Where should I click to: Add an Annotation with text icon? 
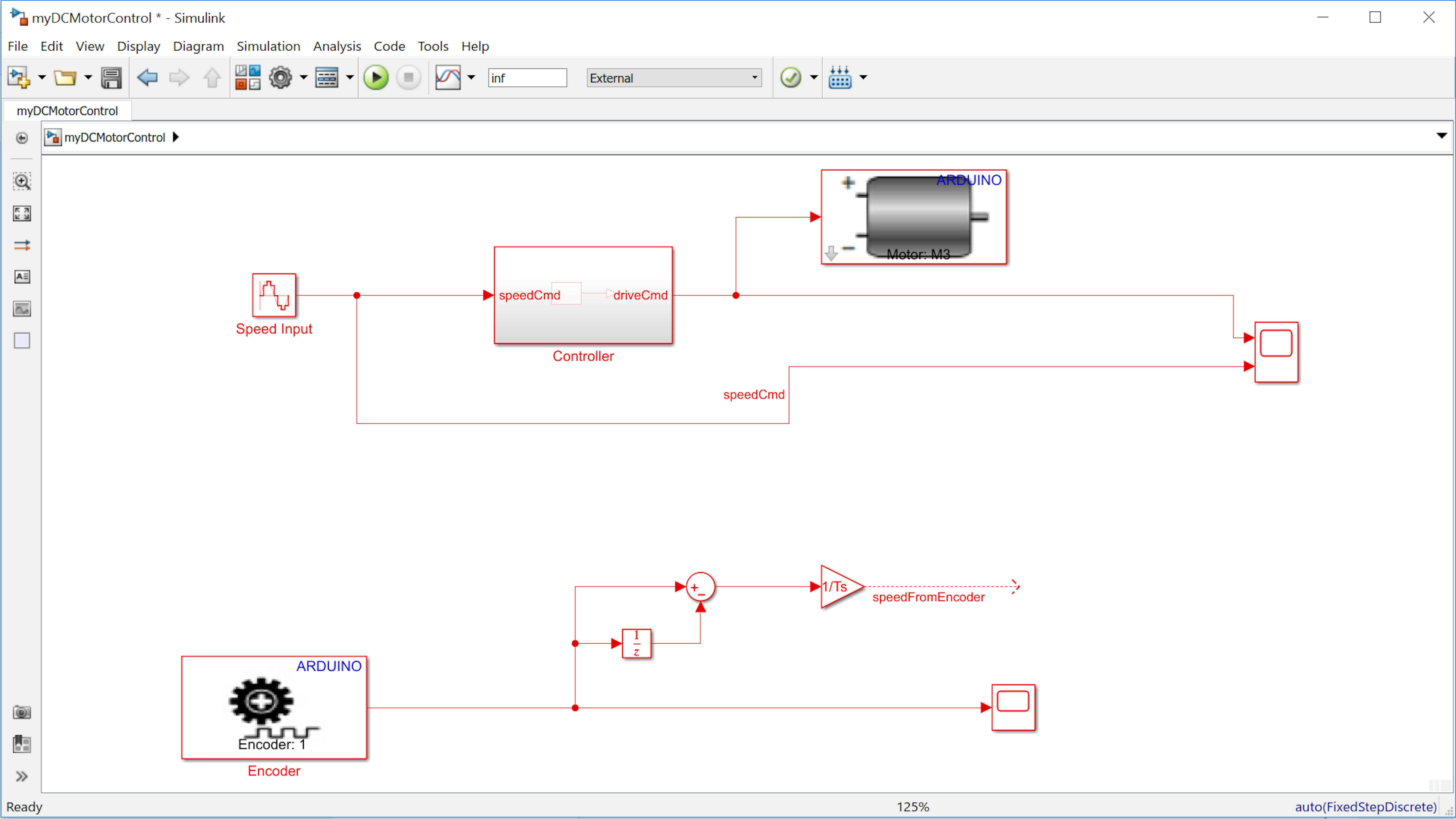pos(22,277)
